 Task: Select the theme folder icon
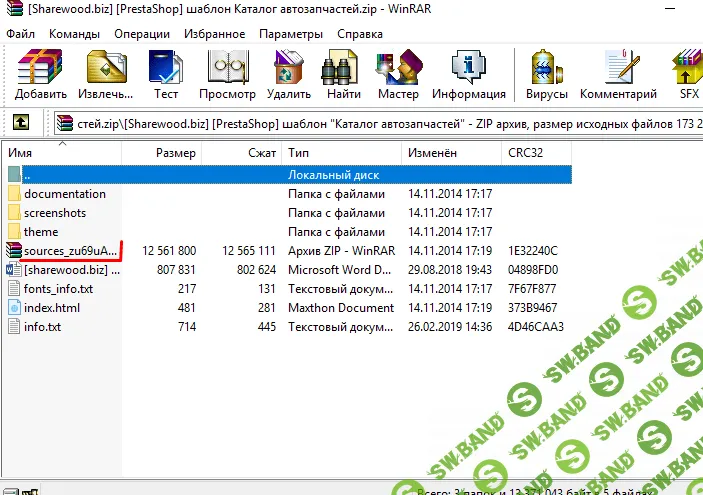pos(14,231)
